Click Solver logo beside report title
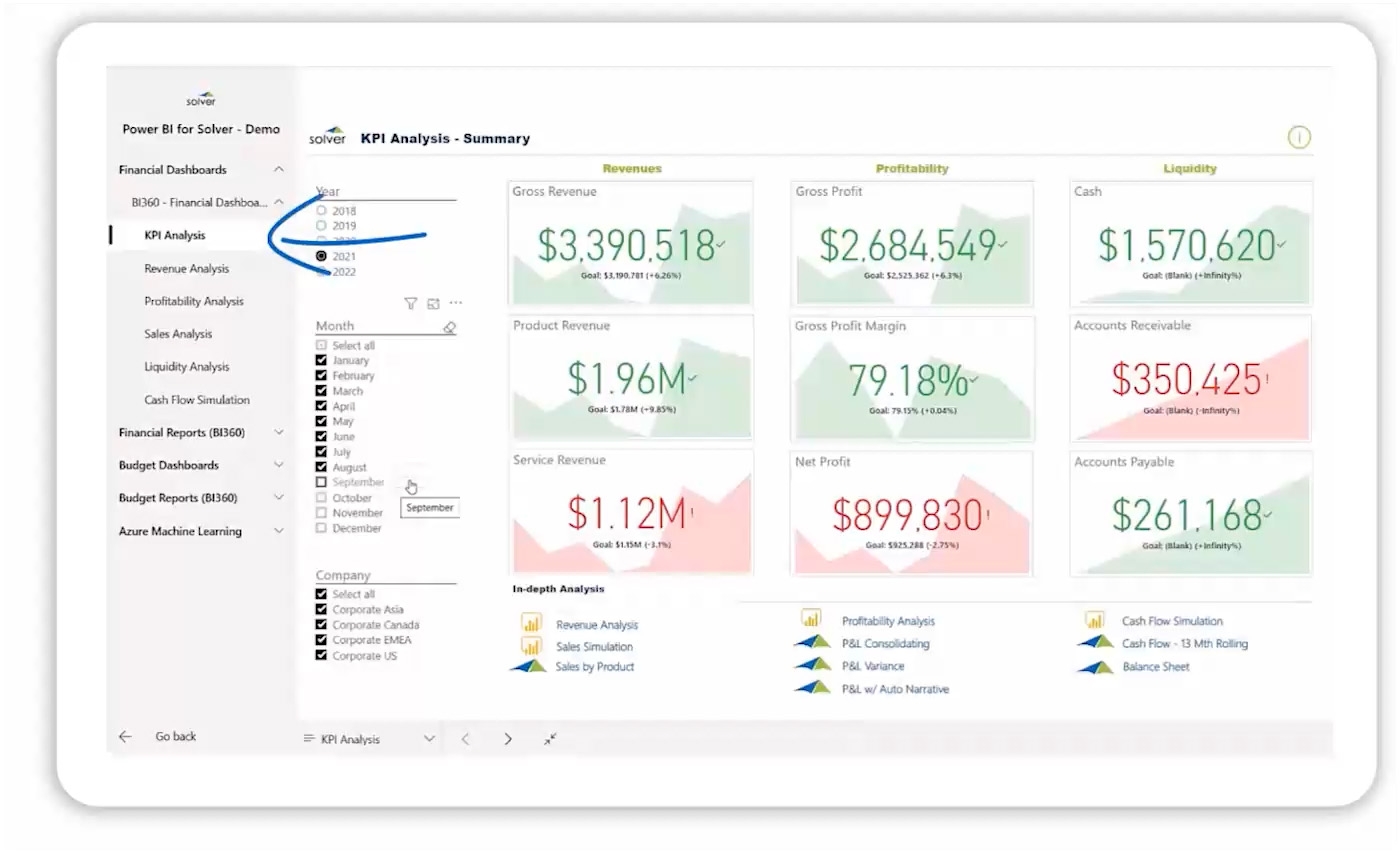This screenshot has width=1400, height=856. tap(327, 136)
